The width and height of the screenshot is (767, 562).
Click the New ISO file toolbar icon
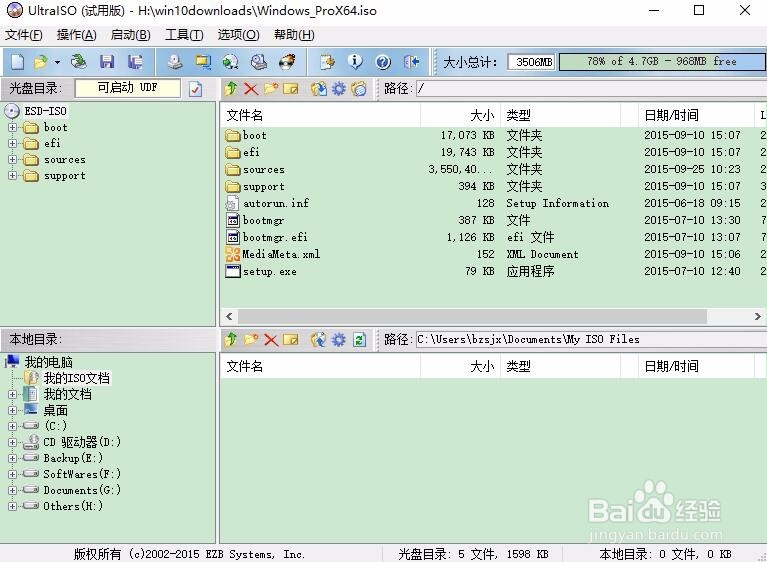(18, 62)
